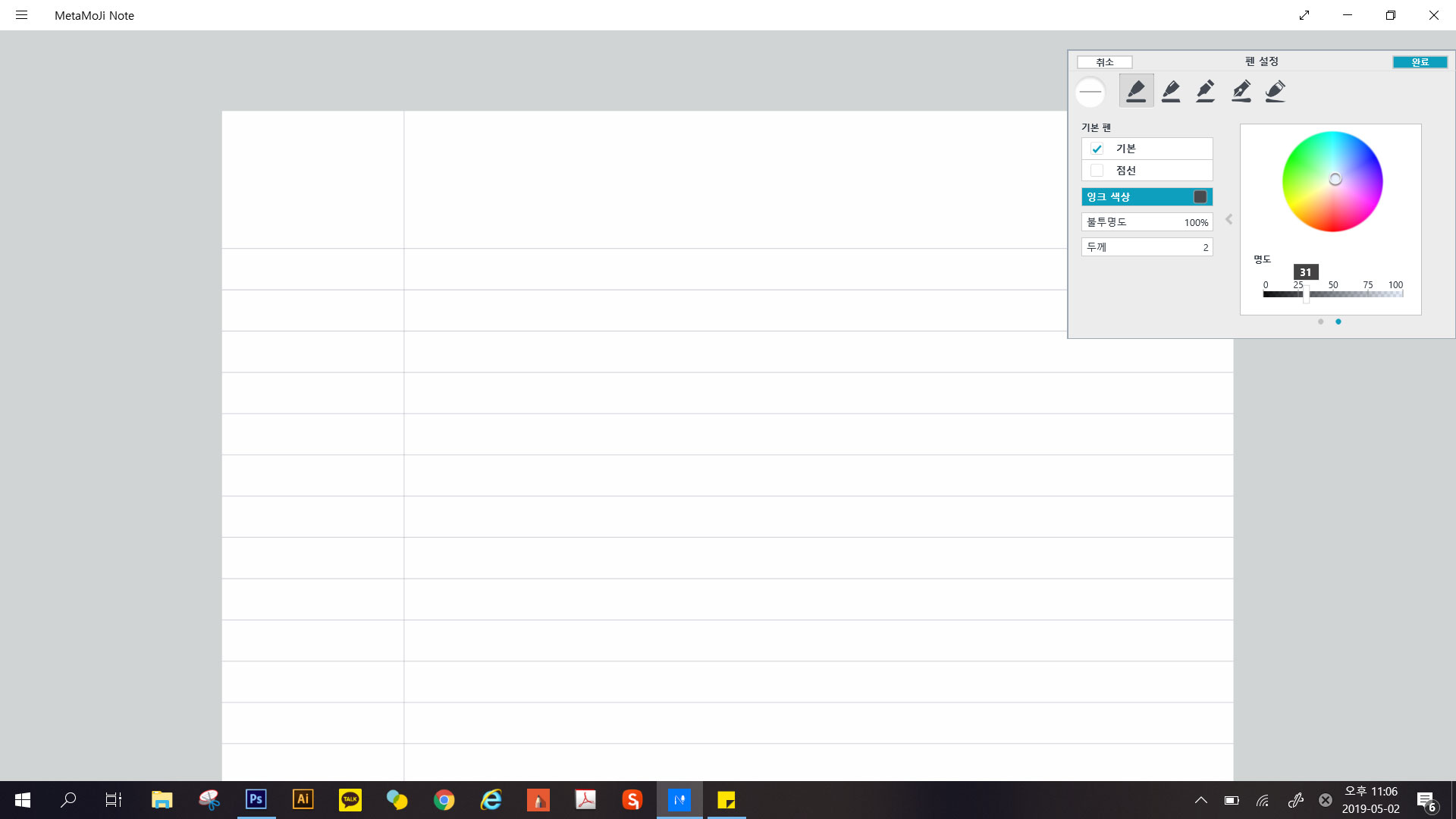Check the 점선 dotted line checkbox
Image resolution: width=1456 pixels, height=819 pixels.
[1097, 171]
